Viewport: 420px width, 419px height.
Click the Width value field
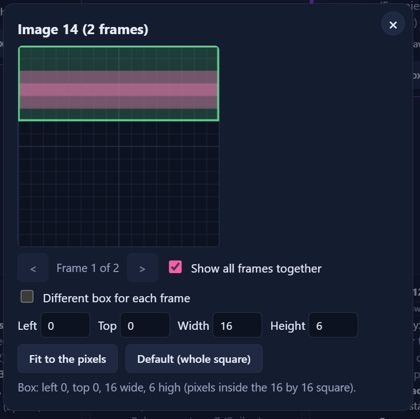point(237,325)
